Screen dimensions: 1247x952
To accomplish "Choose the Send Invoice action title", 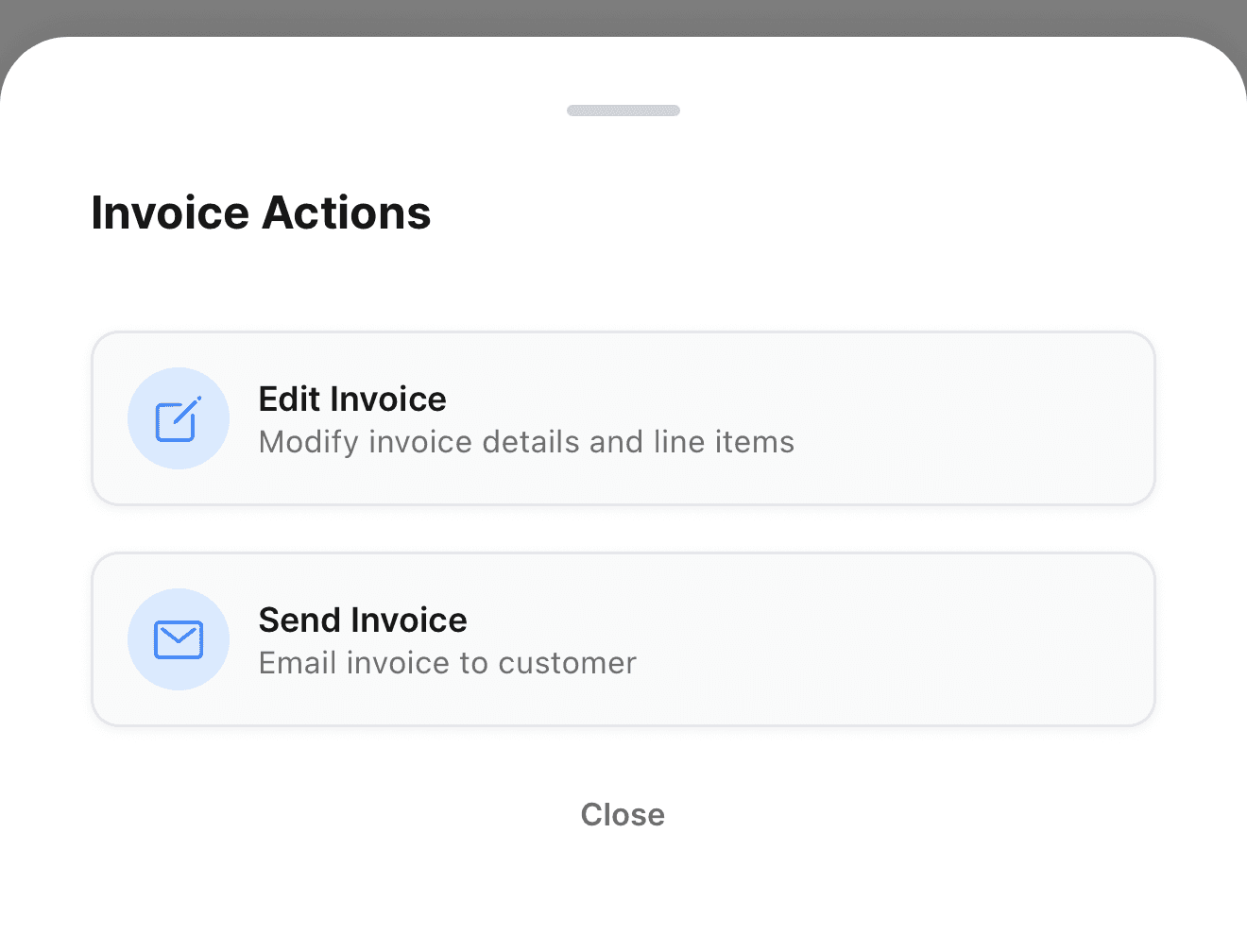I will click(363, 620).
